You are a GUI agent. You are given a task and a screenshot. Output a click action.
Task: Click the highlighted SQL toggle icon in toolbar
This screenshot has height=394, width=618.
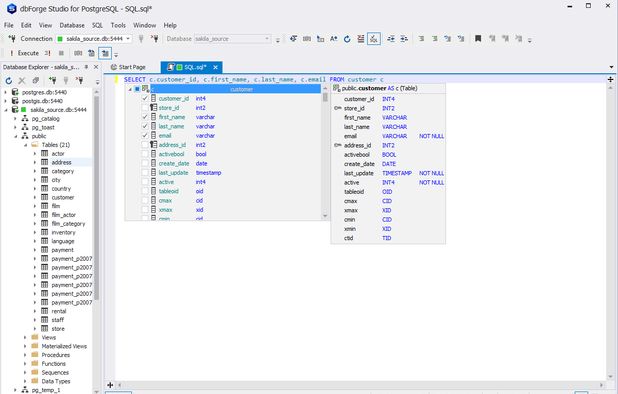click(374, 39)
